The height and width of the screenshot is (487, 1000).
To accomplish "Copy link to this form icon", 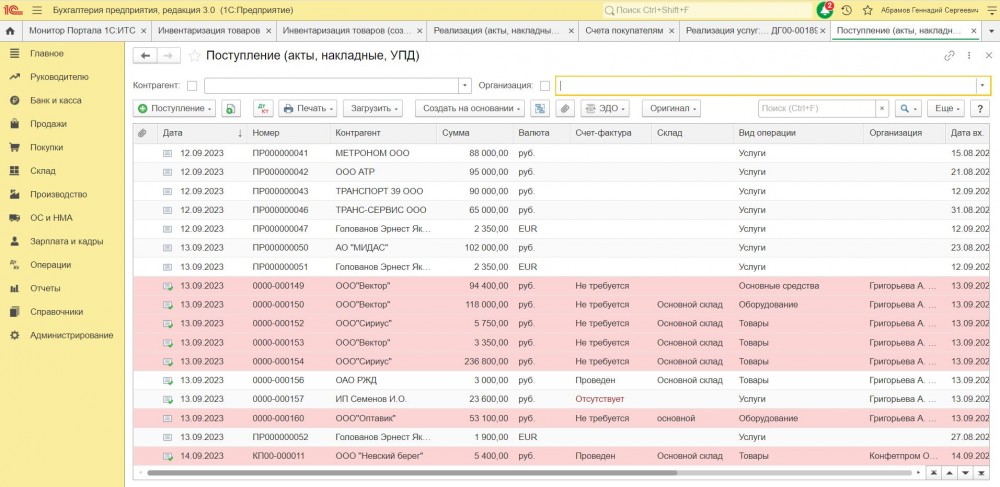I will click(949, 56).
